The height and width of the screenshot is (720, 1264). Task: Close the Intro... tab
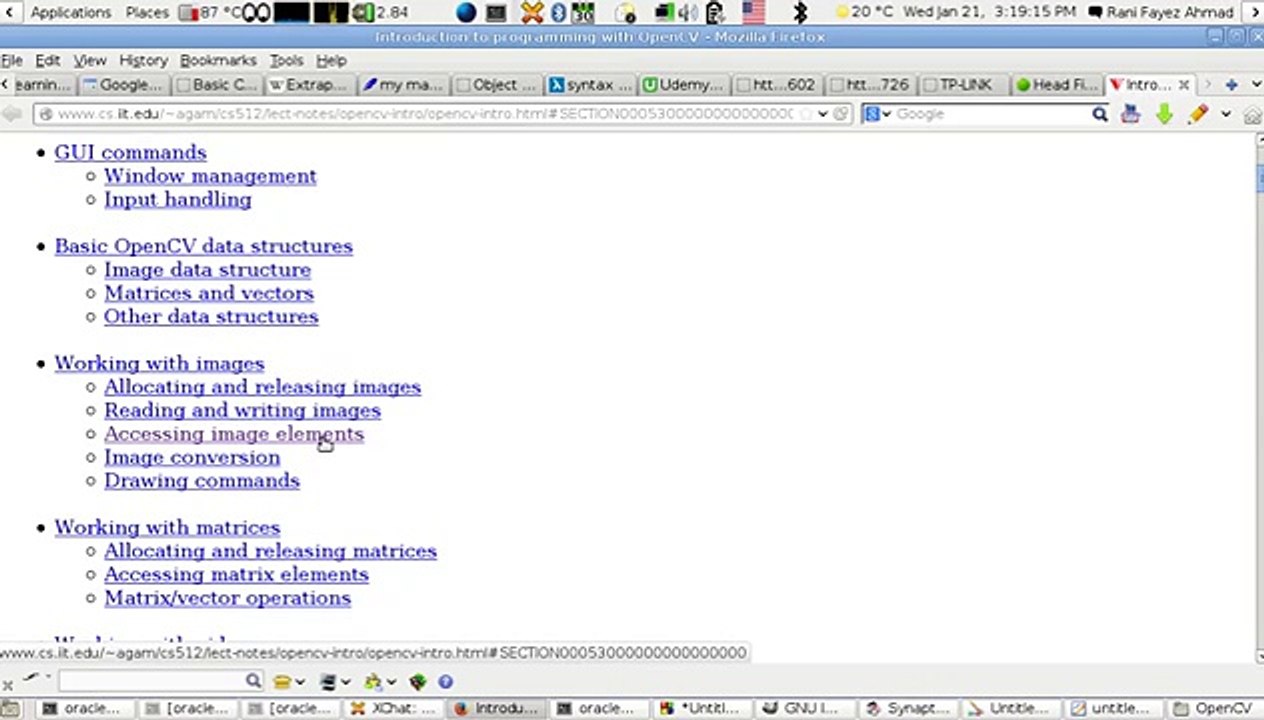click(1184, 85)
